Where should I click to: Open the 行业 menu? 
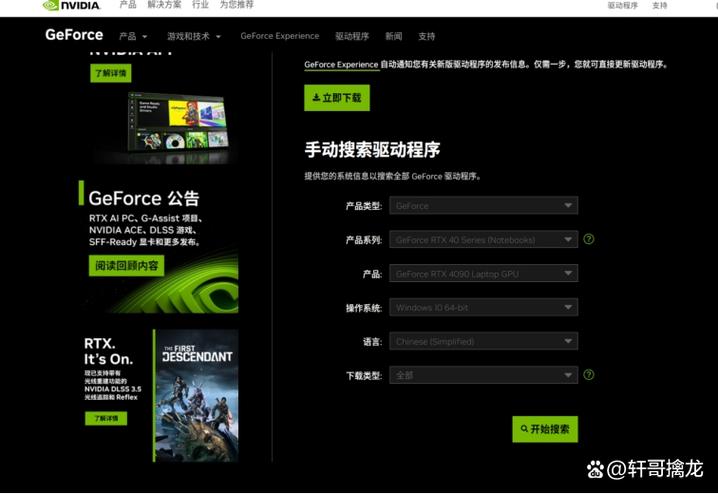pyautogui.click(x=200, y=5)
